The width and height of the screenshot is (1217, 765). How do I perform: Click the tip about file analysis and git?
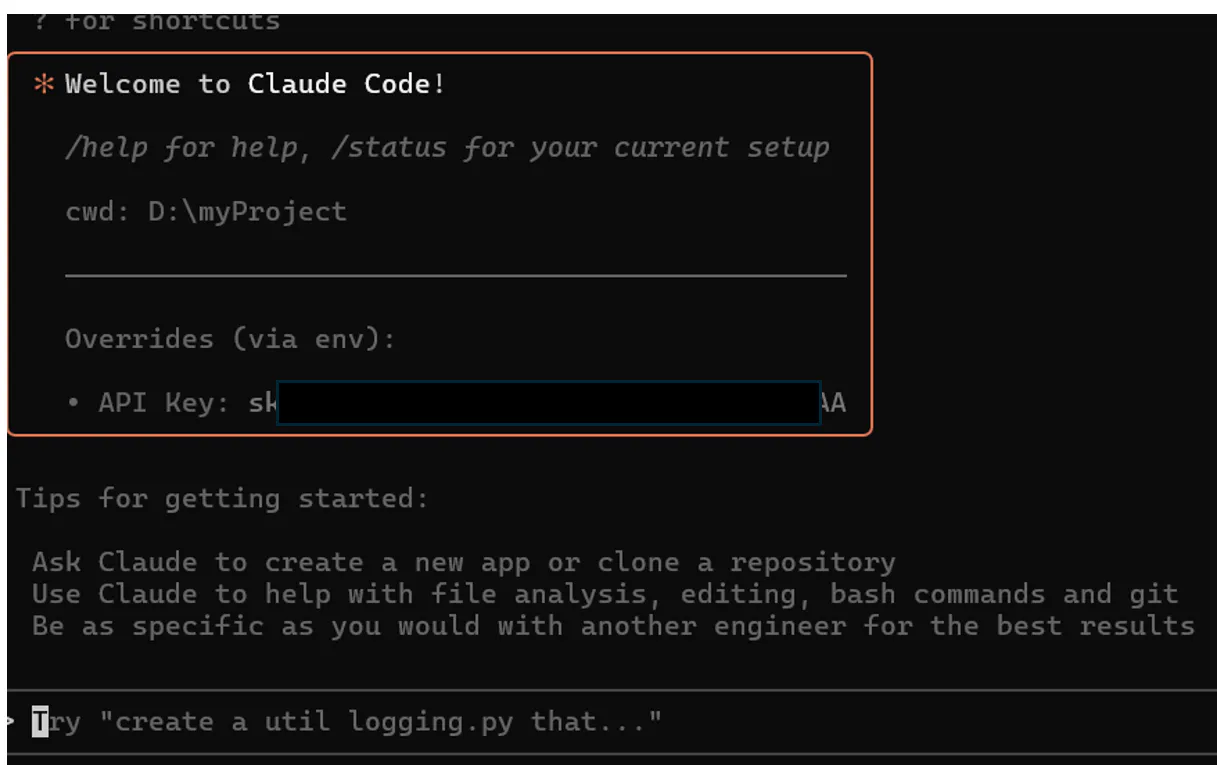[x=605, y=594]
